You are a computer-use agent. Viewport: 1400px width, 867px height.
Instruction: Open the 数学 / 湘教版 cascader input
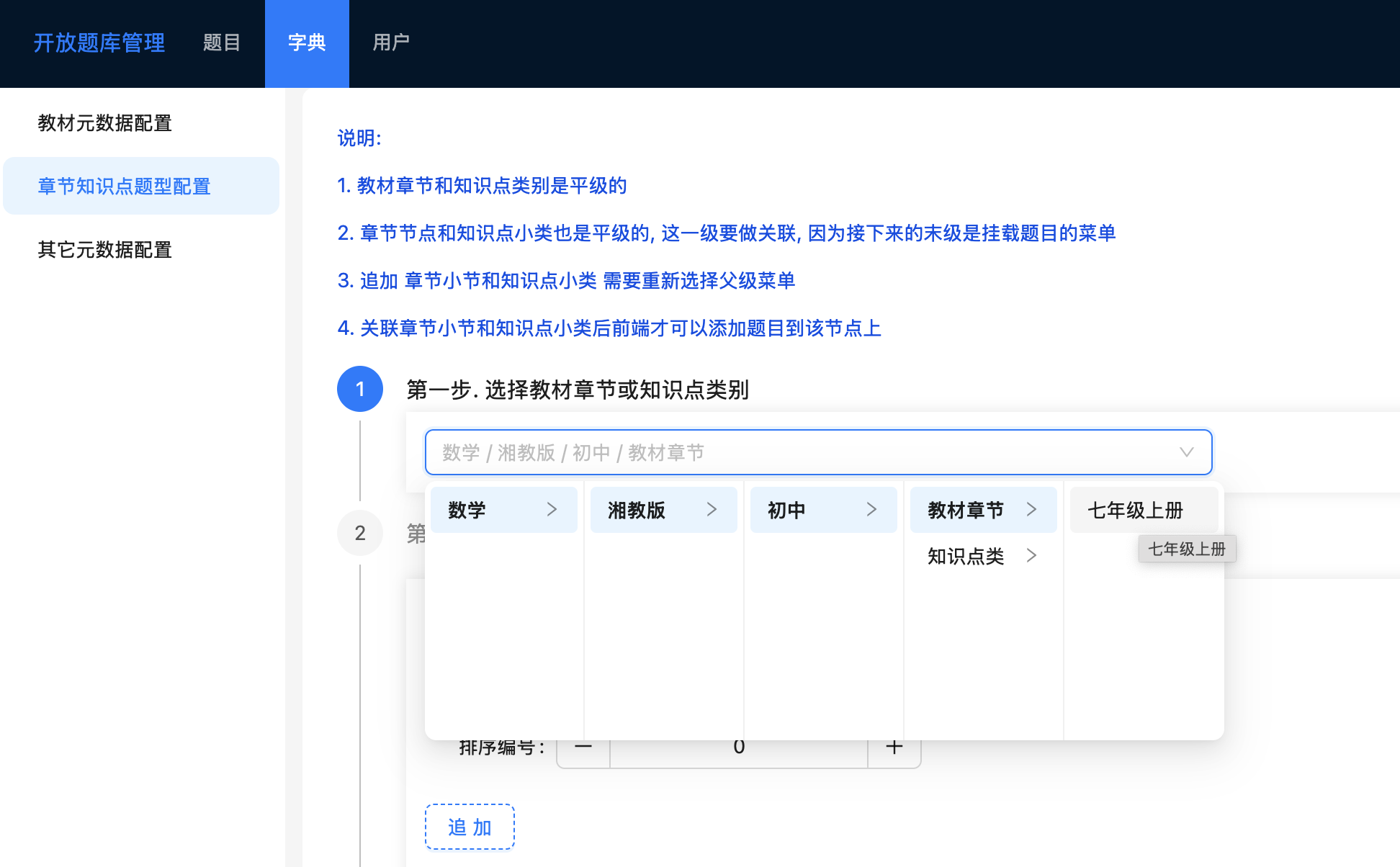coord(792,452)
